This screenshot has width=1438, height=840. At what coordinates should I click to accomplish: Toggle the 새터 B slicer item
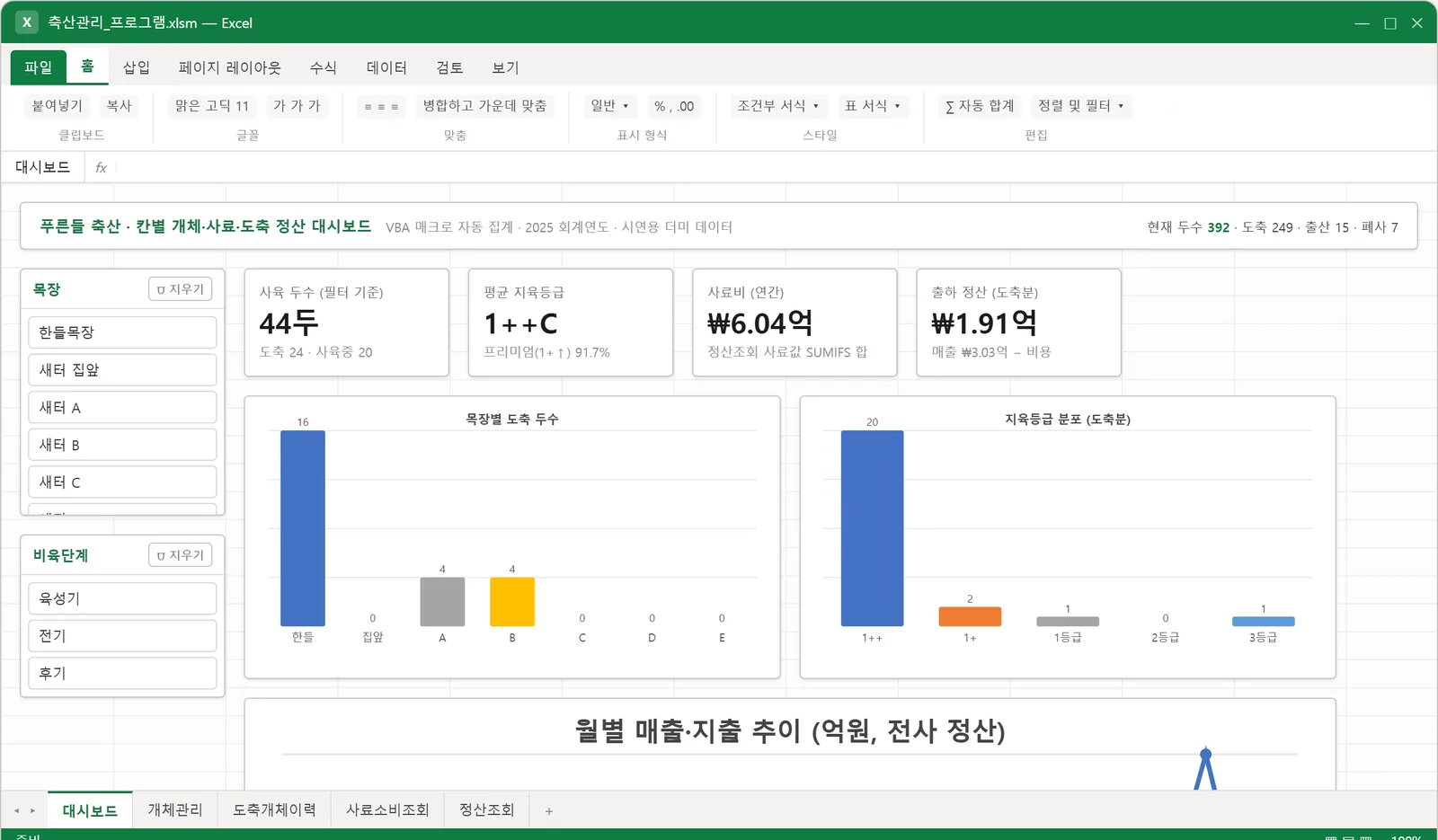point(122,445)
